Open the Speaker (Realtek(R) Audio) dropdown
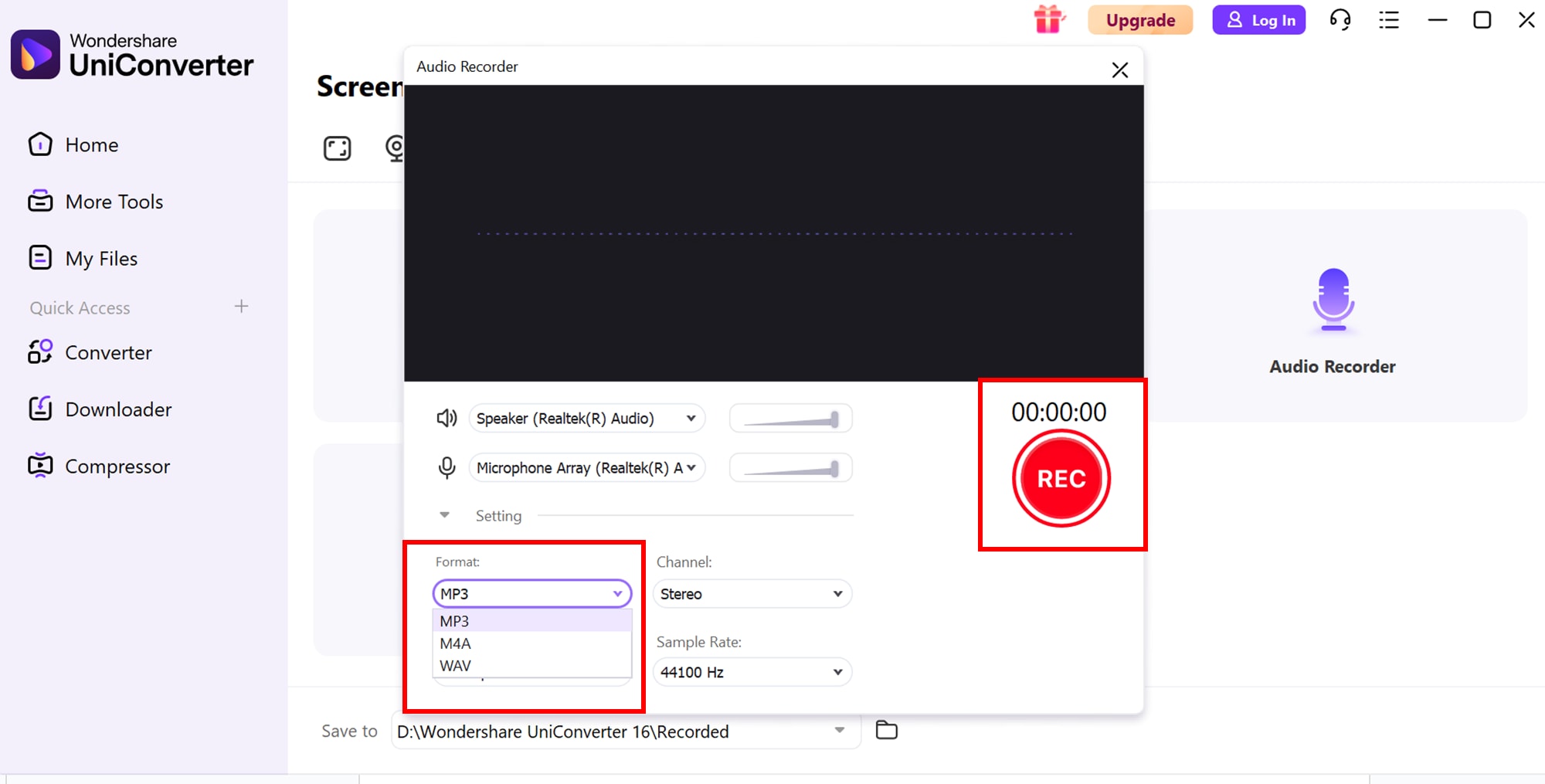1545x784 pixels. tap(587, 419)
